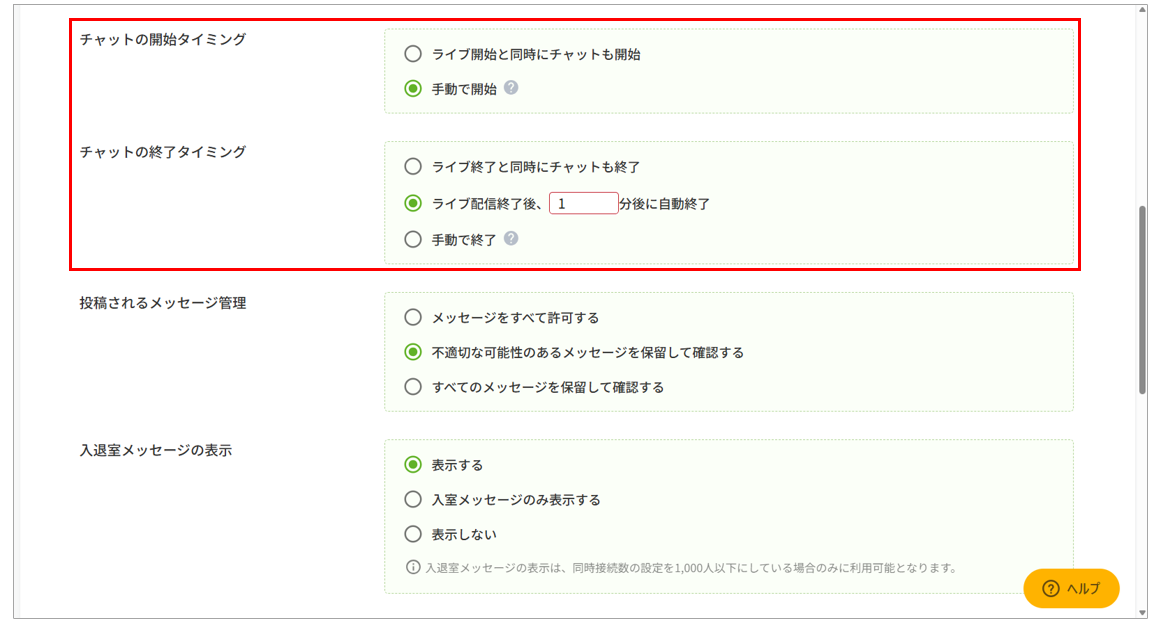Image resolution: width=1155 pixels, height=622 pixels.
Task: Click the question mark inside ヘルプ button
Action: (x=1051, y=588)
